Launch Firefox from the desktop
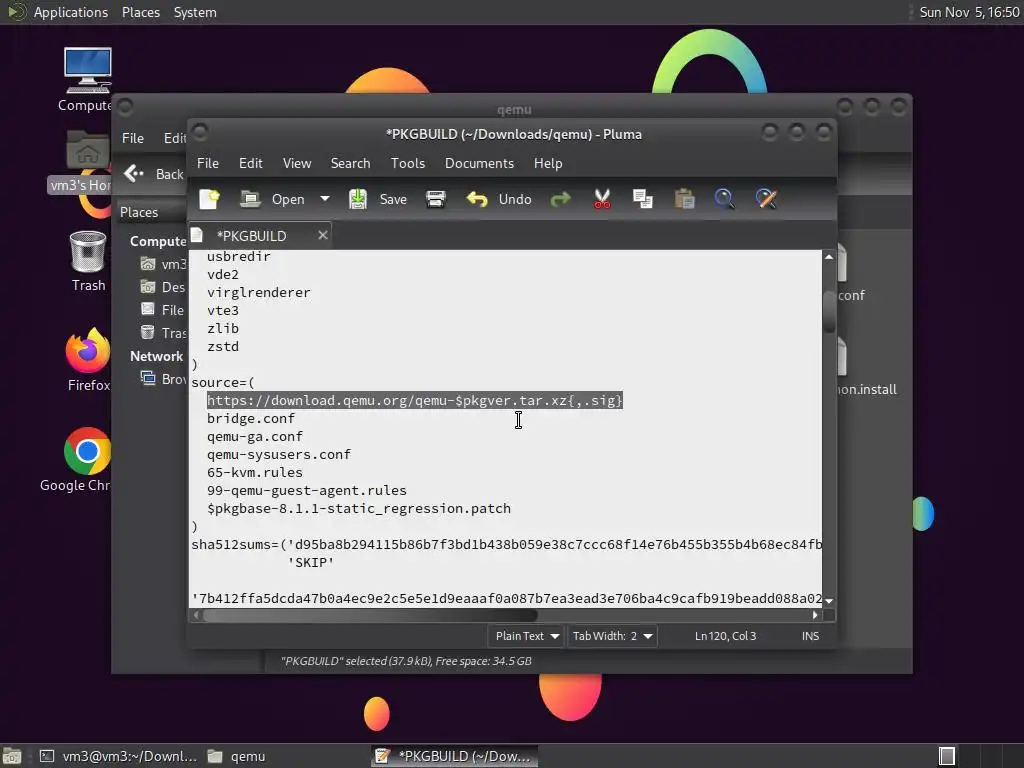 (x=88, y=360)
